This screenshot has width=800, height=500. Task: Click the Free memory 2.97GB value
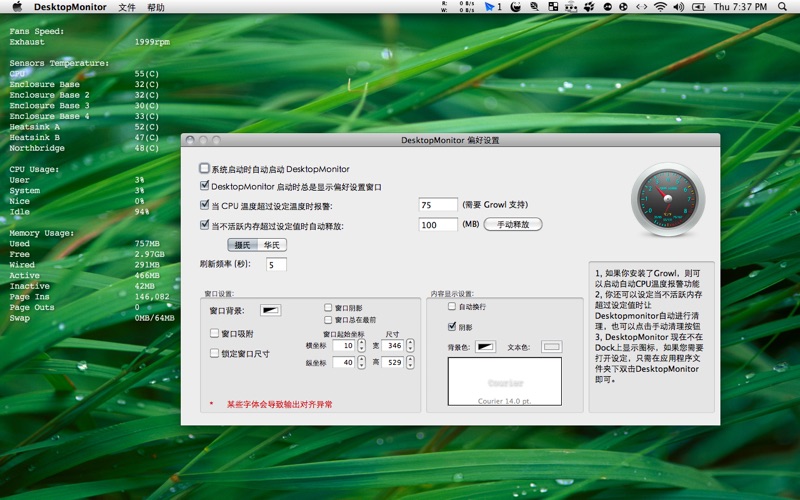tap(149, 254)
